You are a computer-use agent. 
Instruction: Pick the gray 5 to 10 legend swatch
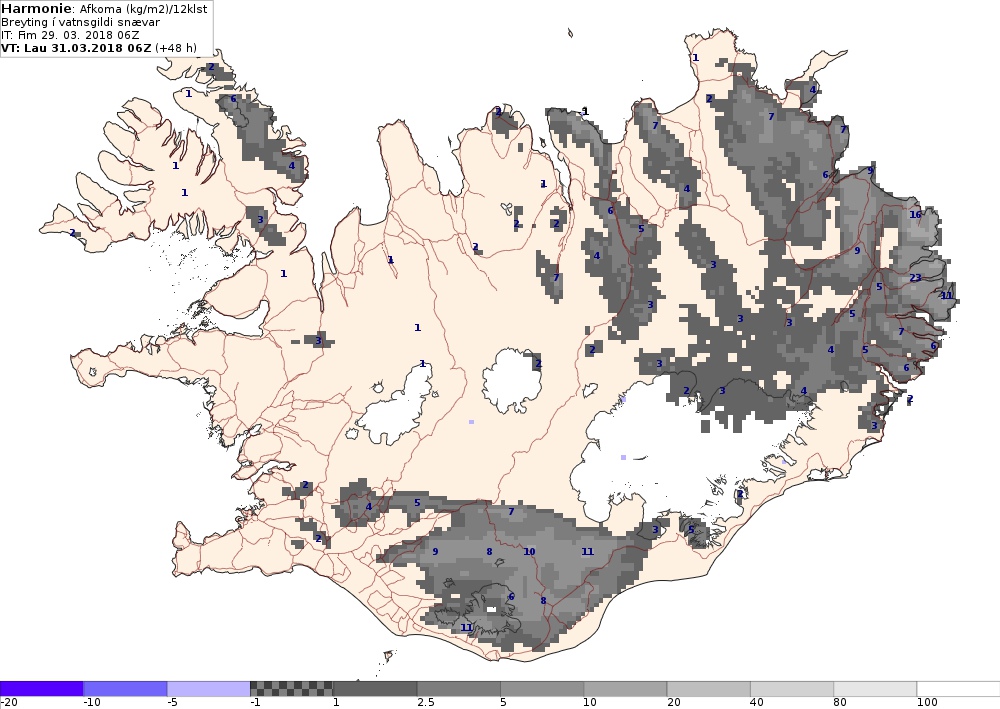coord(542,689)
